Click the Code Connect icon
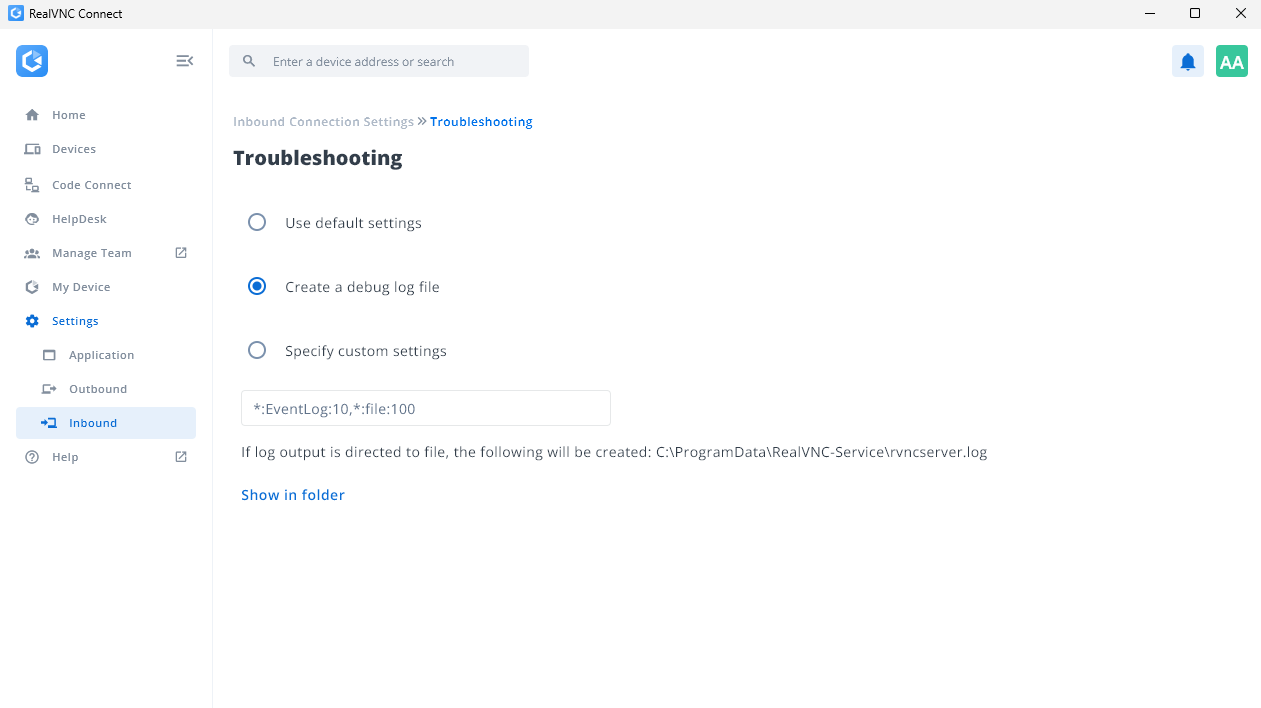This screenshot has width=1261, height=708. pyautogui.click(x=32, y=185)
